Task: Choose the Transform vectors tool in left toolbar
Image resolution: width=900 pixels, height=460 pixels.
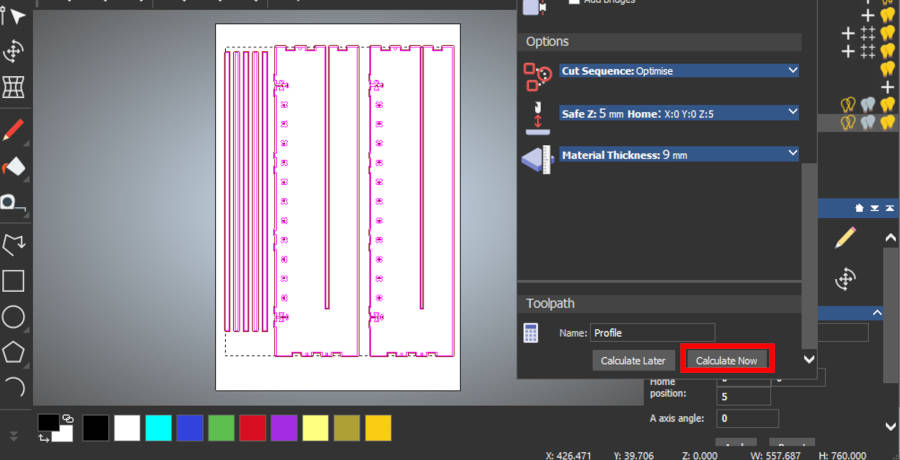Action: [13, 52]
